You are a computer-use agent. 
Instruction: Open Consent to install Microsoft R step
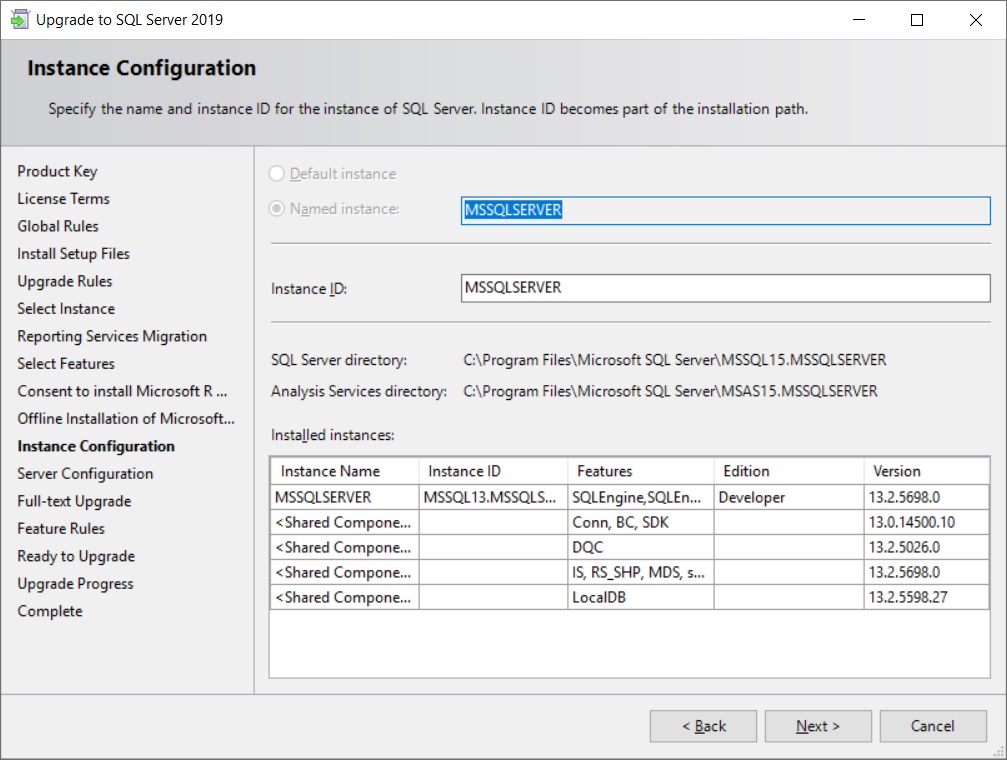click(122, 391)
